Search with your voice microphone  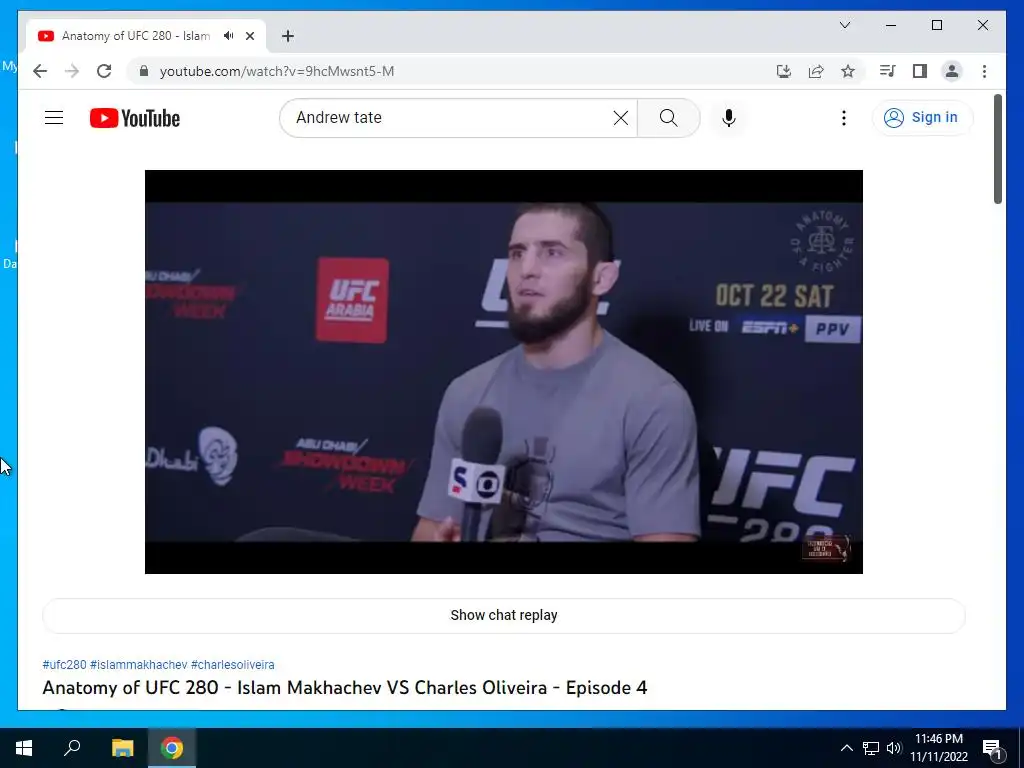coord(729,118)
